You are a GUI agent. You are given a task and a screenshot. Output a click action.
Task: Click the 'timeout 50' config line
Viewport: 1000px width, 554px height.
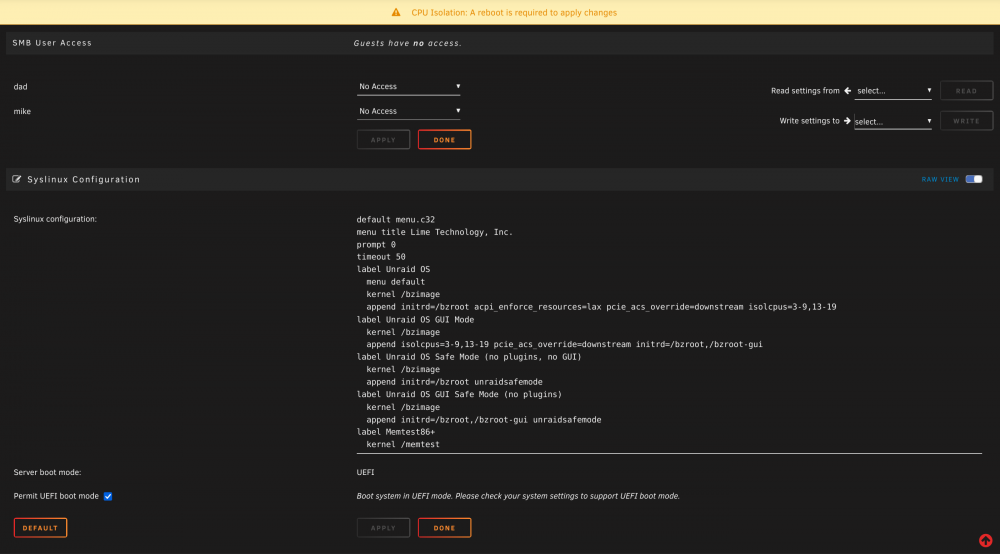[381, 257]
